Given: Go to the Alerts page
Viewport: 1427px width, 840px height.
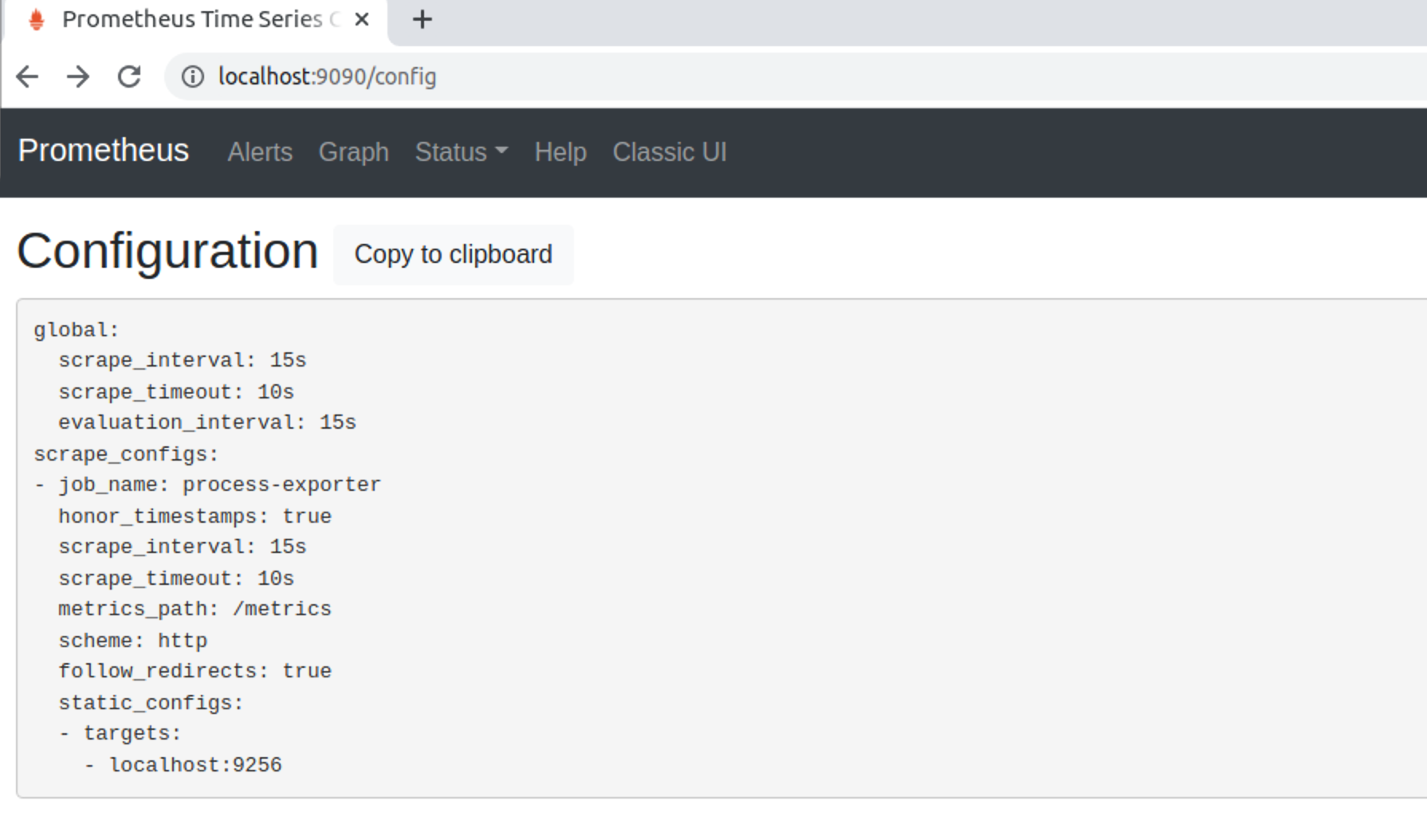Looking at the screenshot, I should [x=260, y=152].
